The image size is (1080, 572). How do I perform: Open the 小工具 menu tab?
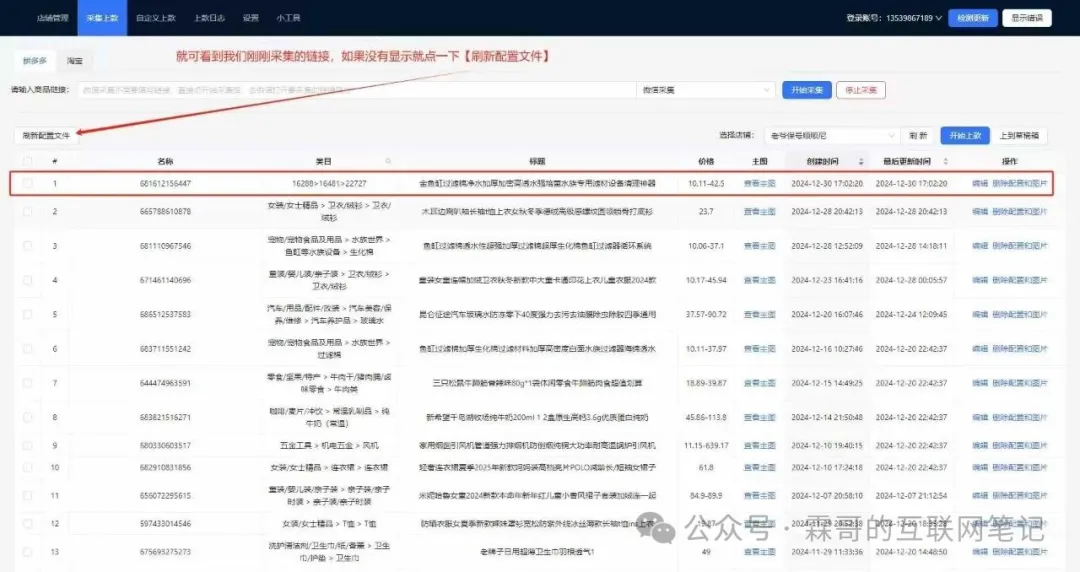coord(288,18)
